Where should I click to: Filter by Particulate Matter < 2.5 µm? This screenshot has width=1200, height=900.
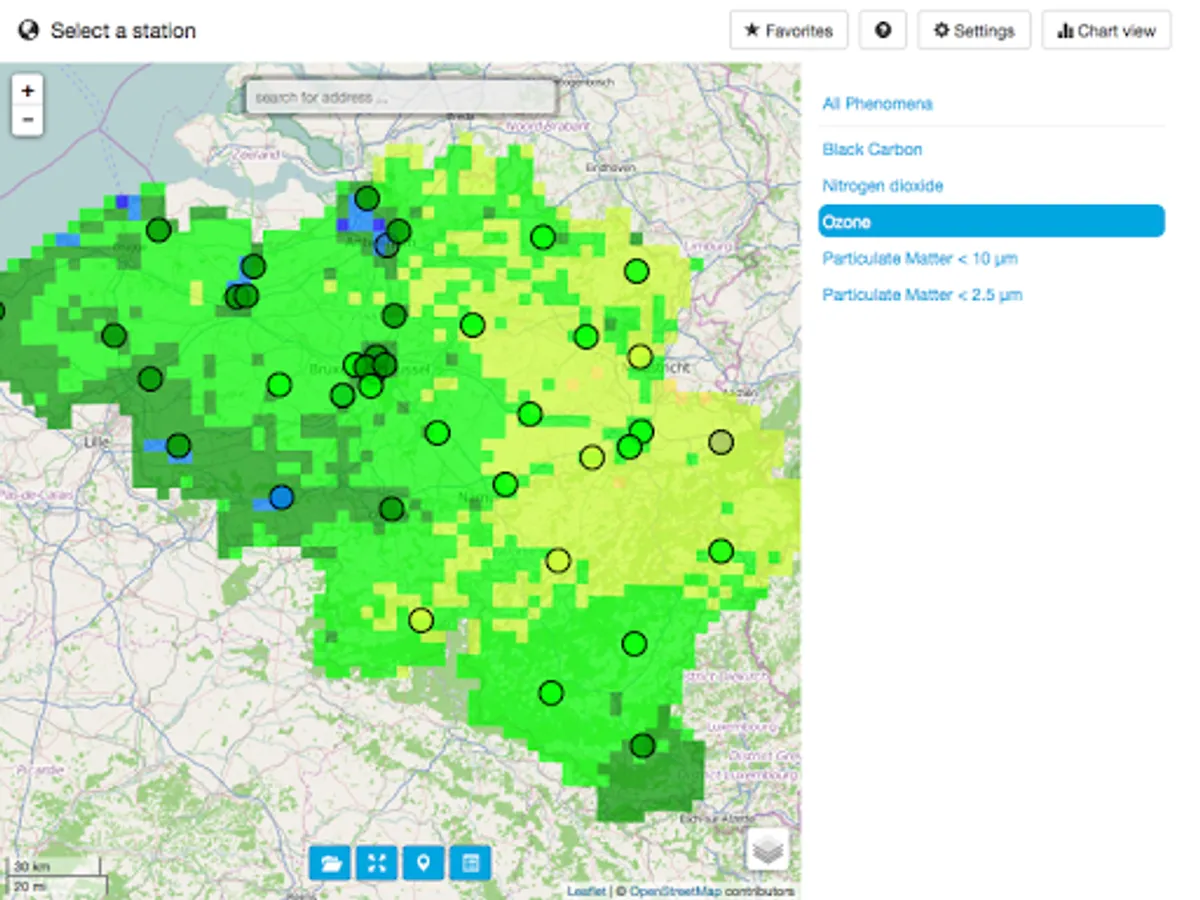click(x=922, y=295)
